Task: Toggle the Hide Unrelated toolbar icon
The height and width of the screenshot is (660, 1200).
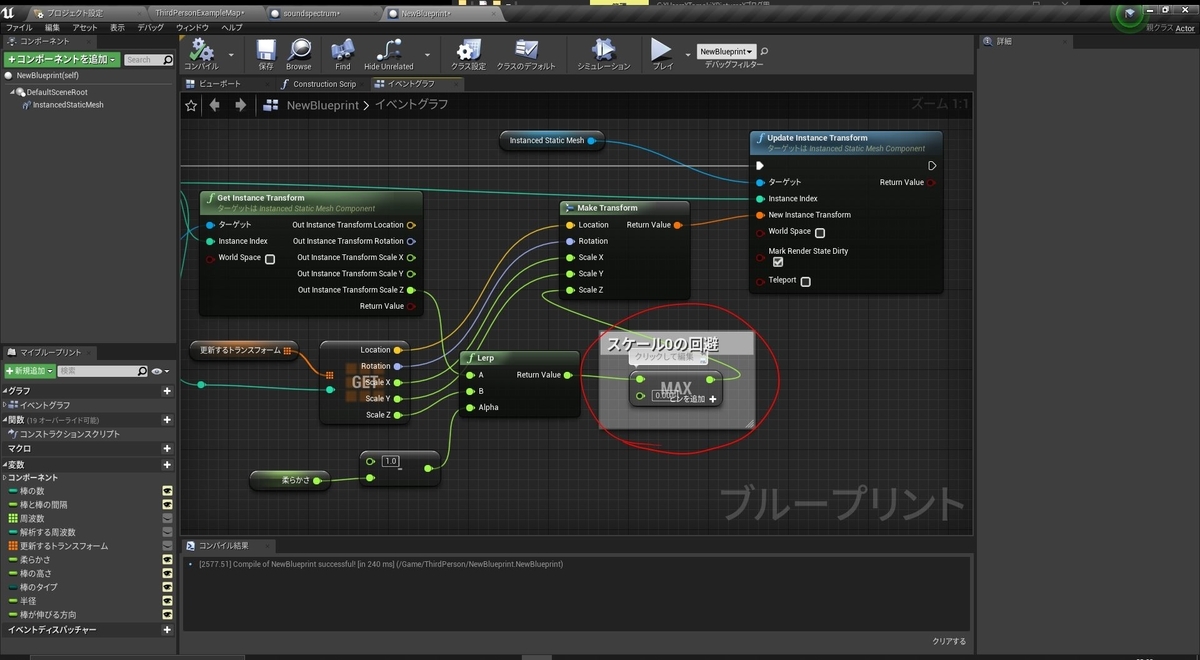Action: (388, 50)
